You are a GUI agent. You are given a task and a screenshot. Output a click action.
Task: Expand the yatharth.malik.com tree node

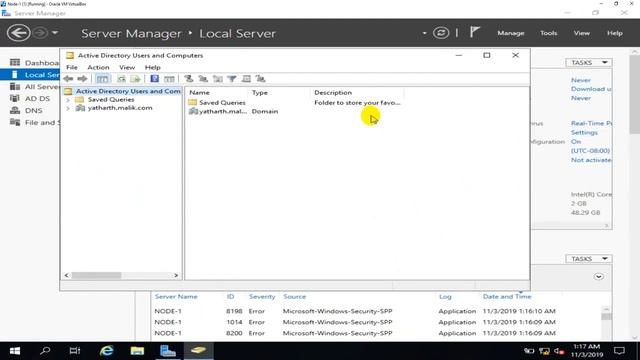tap(68, 108)
